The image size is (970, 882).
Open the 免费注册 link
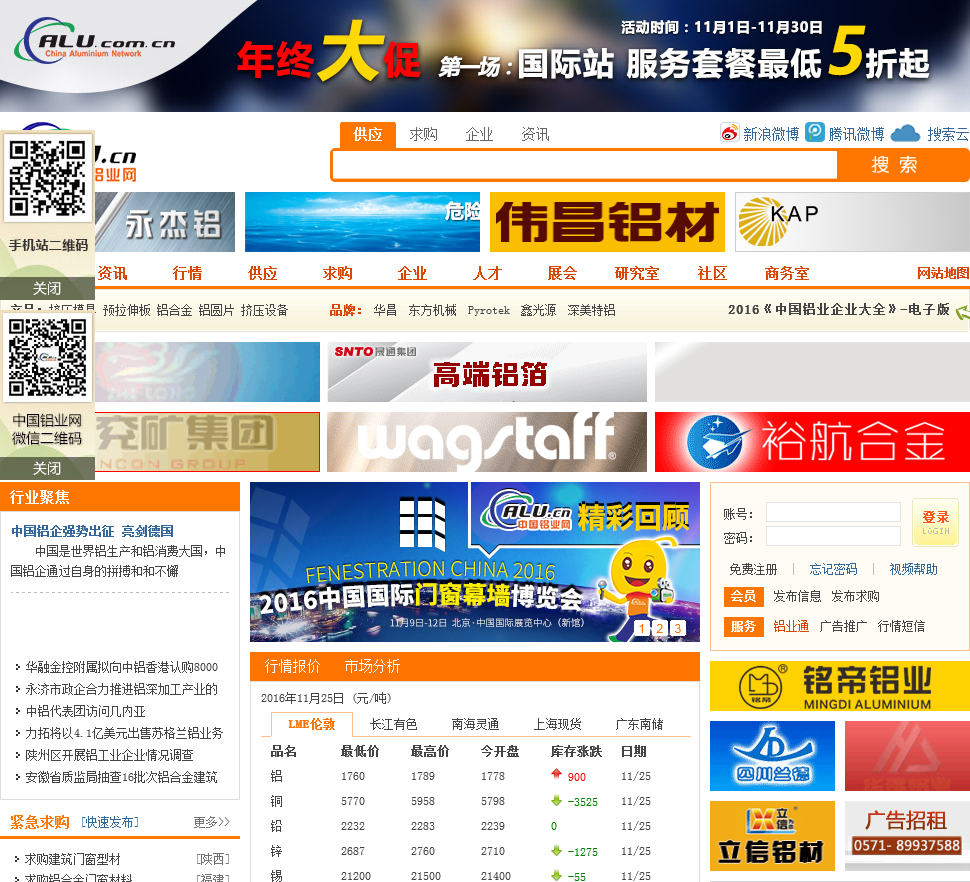[753, 570]
